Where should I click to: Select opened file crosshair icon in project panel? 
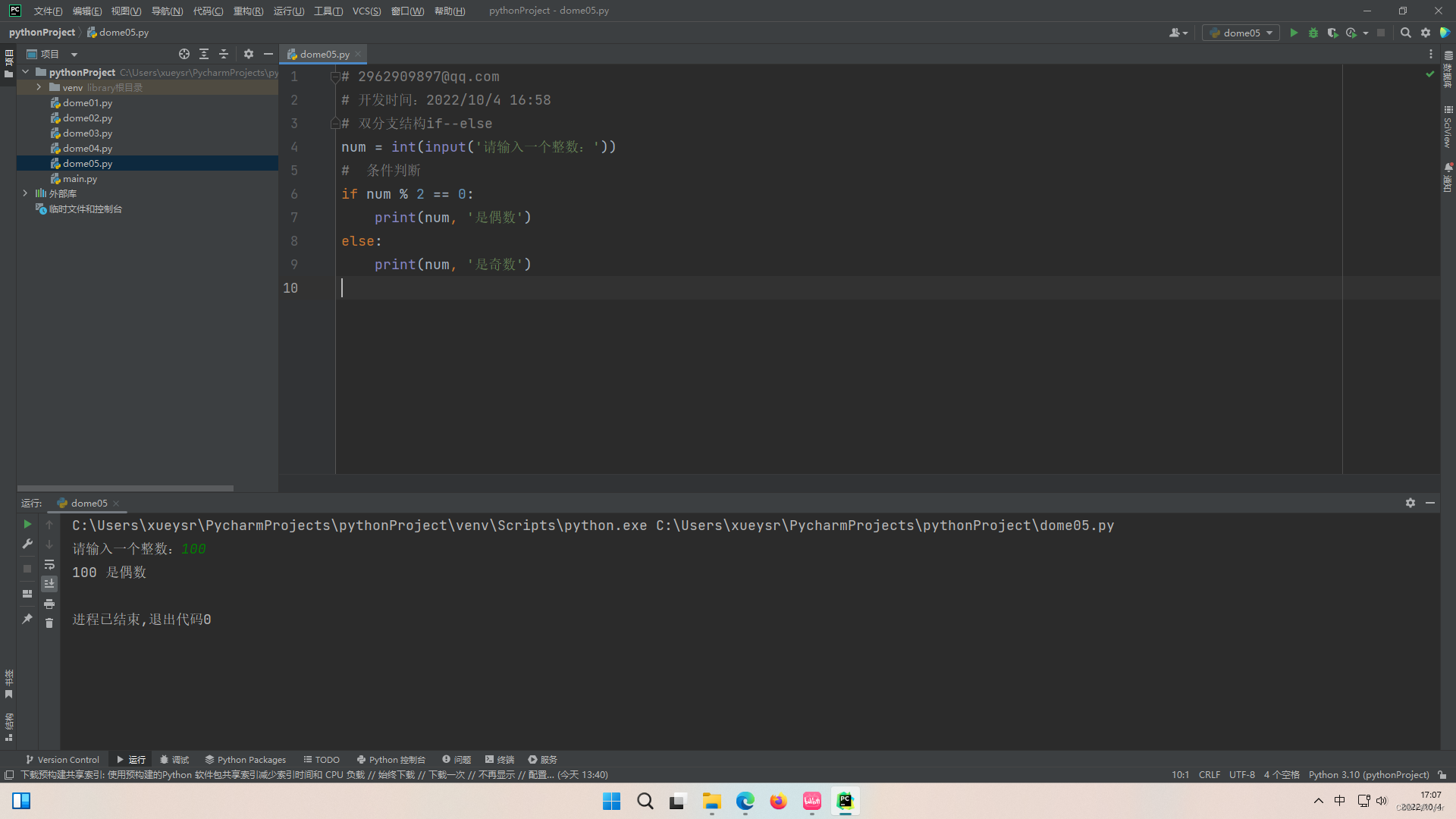184,54
